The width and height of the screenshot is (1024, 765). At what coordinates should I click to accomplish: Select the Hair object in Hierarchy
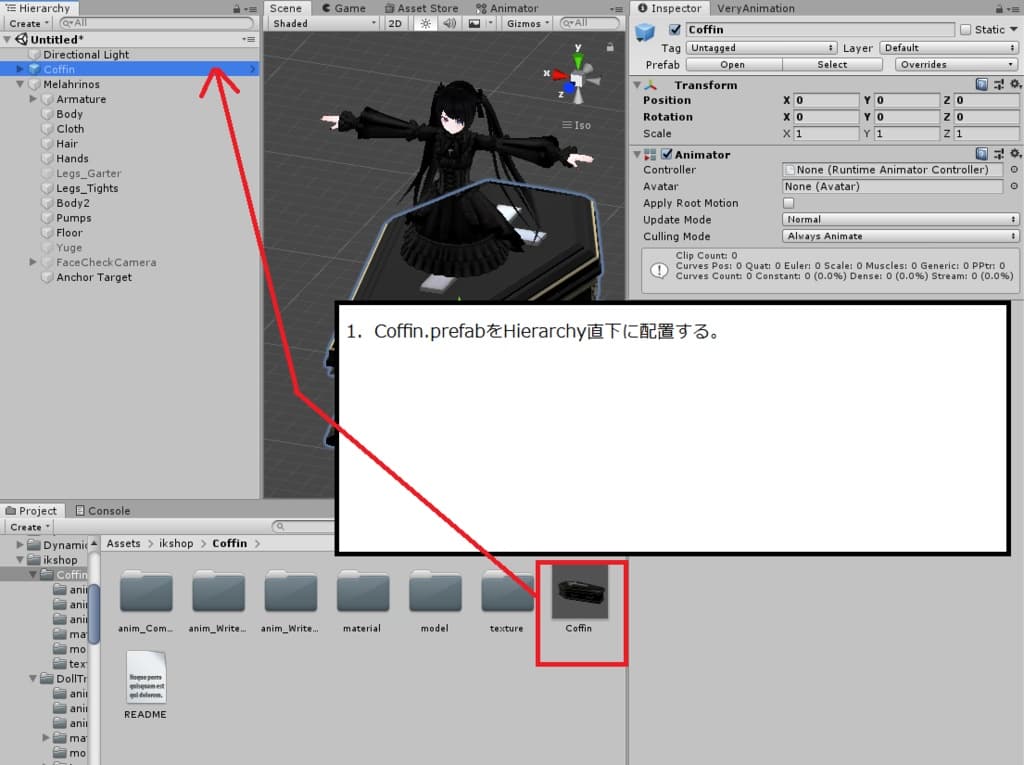click(67, 144)
